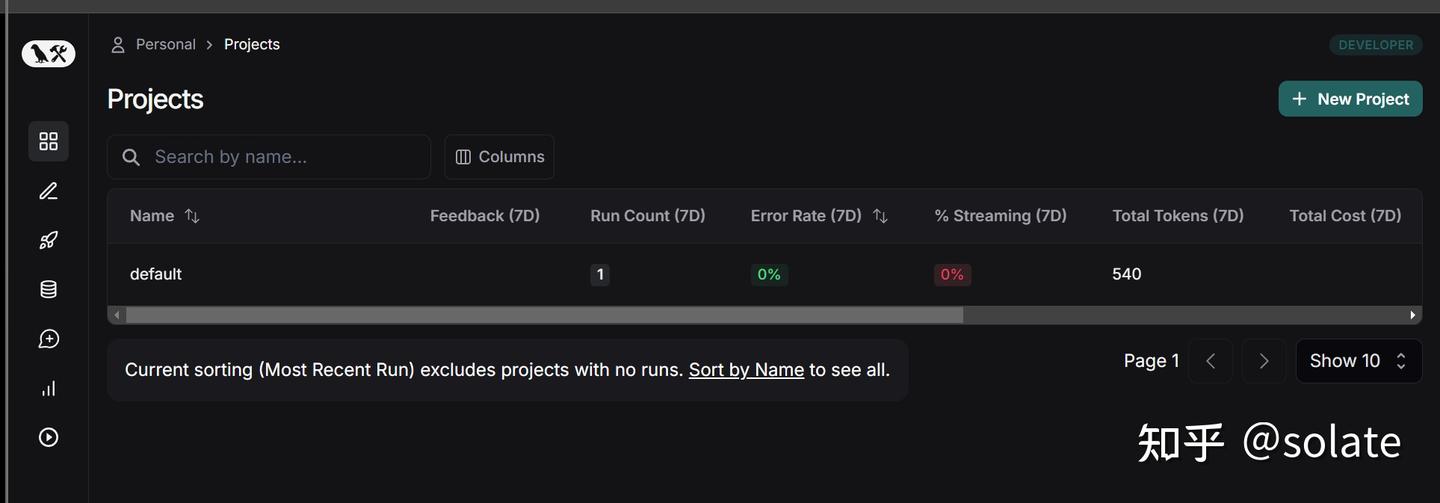The image size is (1440, 503).
Task: Open the chat-plus feedback icon in sidebar
Action: (x=48, y=339)
